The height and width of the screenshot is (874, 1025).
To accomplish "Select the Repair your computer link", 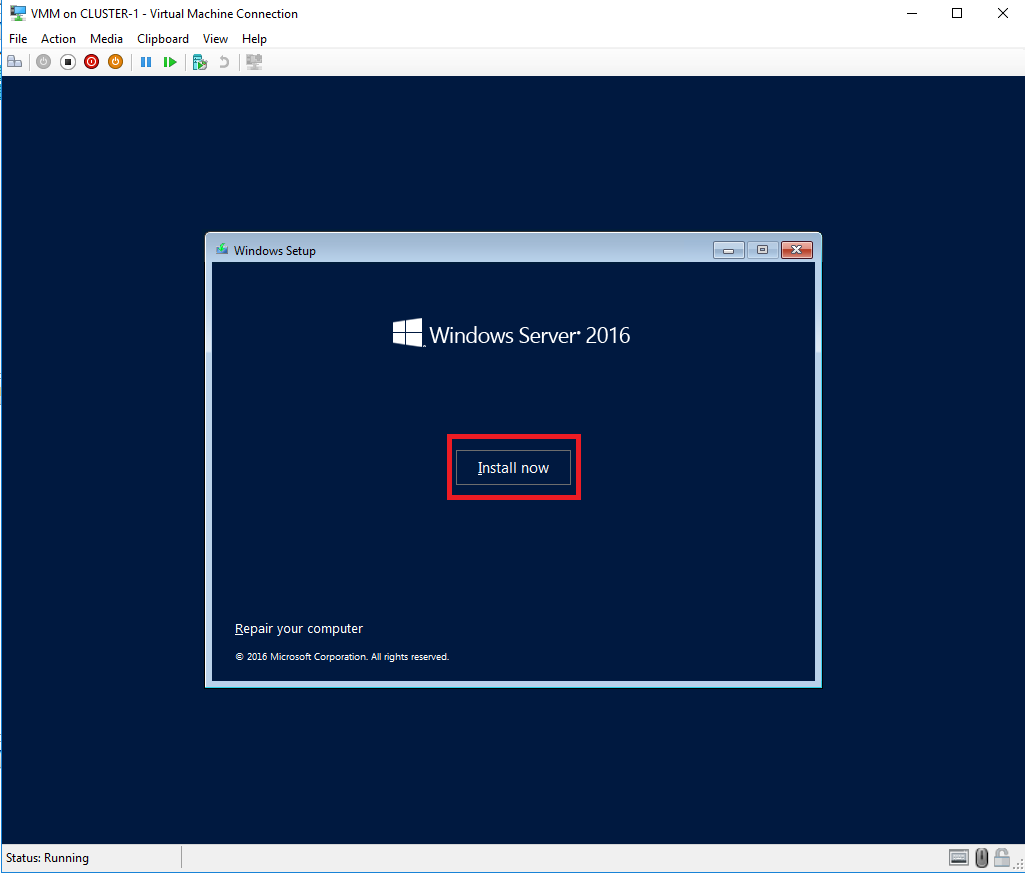I will point(299,629).
